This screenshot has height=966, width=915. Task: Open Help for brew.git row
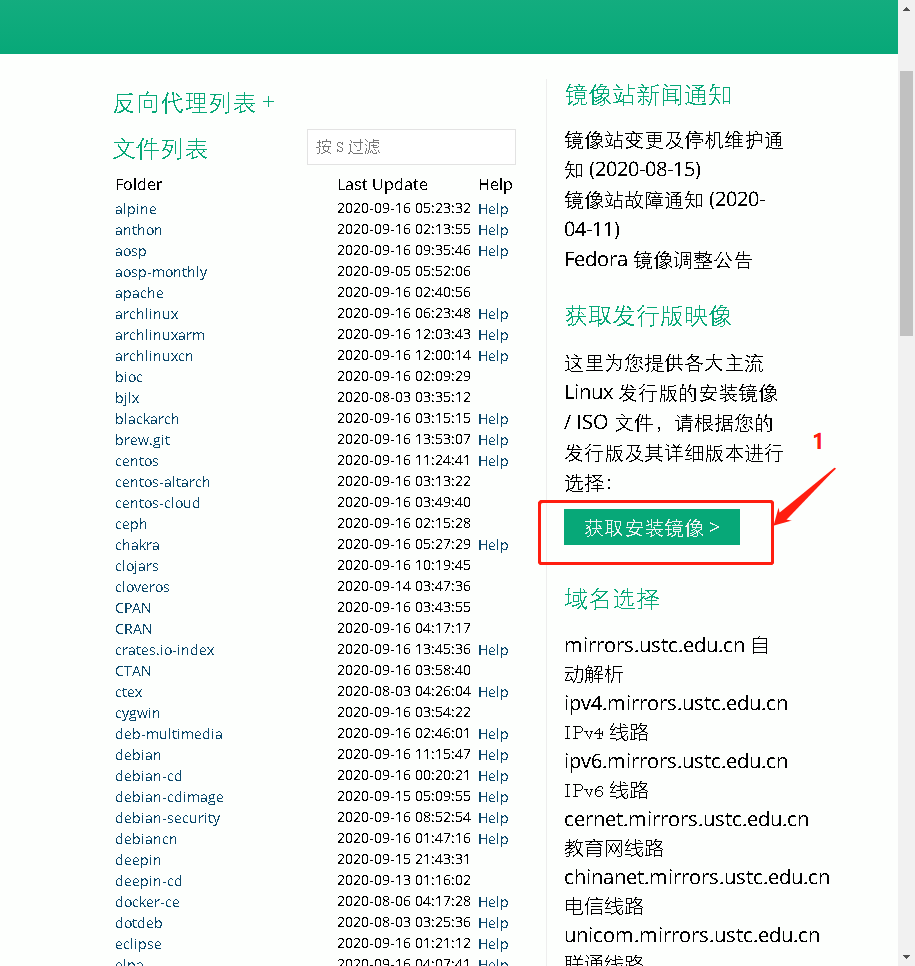click(493, 440)
